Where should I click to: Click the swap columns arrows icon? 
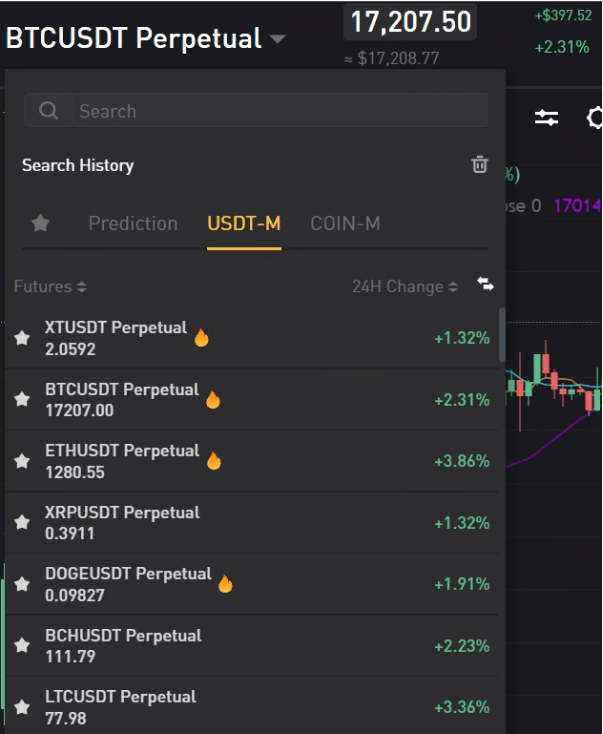[486, 285]
